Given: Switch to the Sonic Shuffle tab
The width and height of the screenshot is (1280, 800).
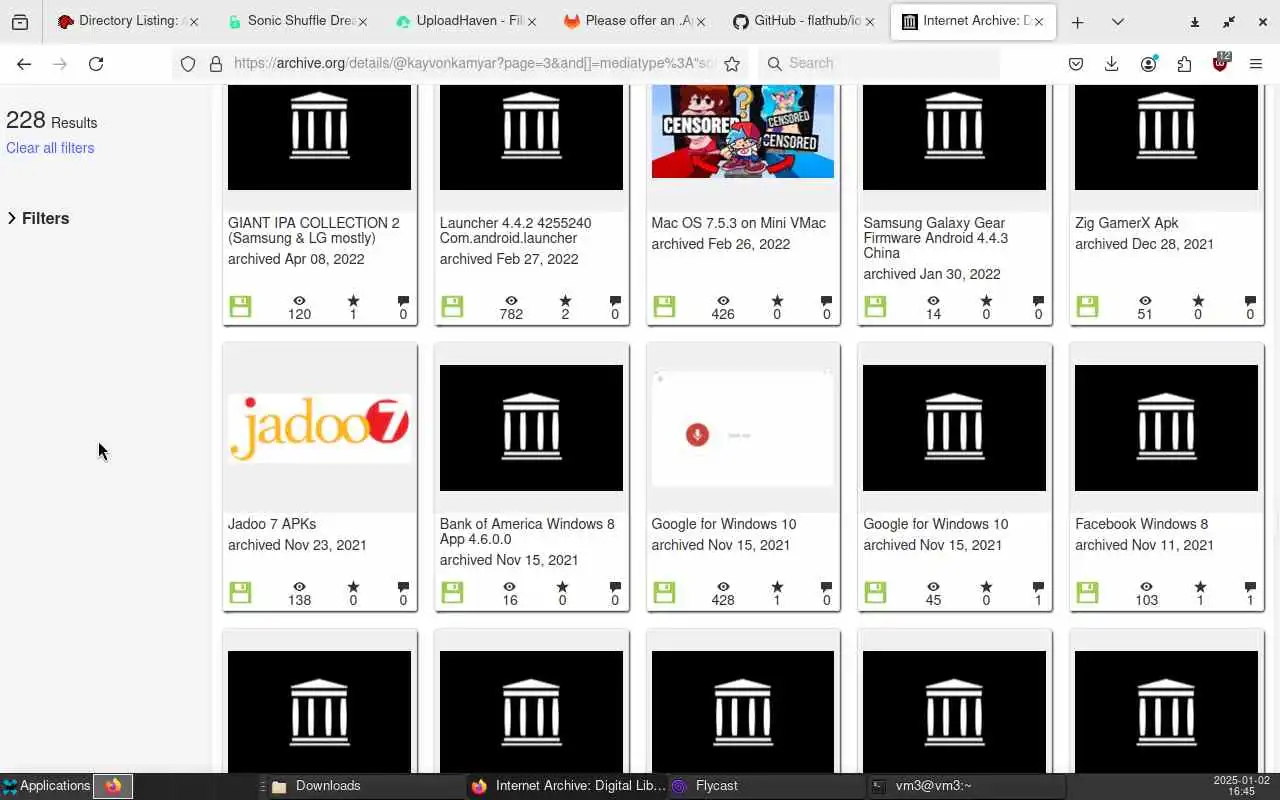Looking at the screenshot, I should click(x=298, y=21).
